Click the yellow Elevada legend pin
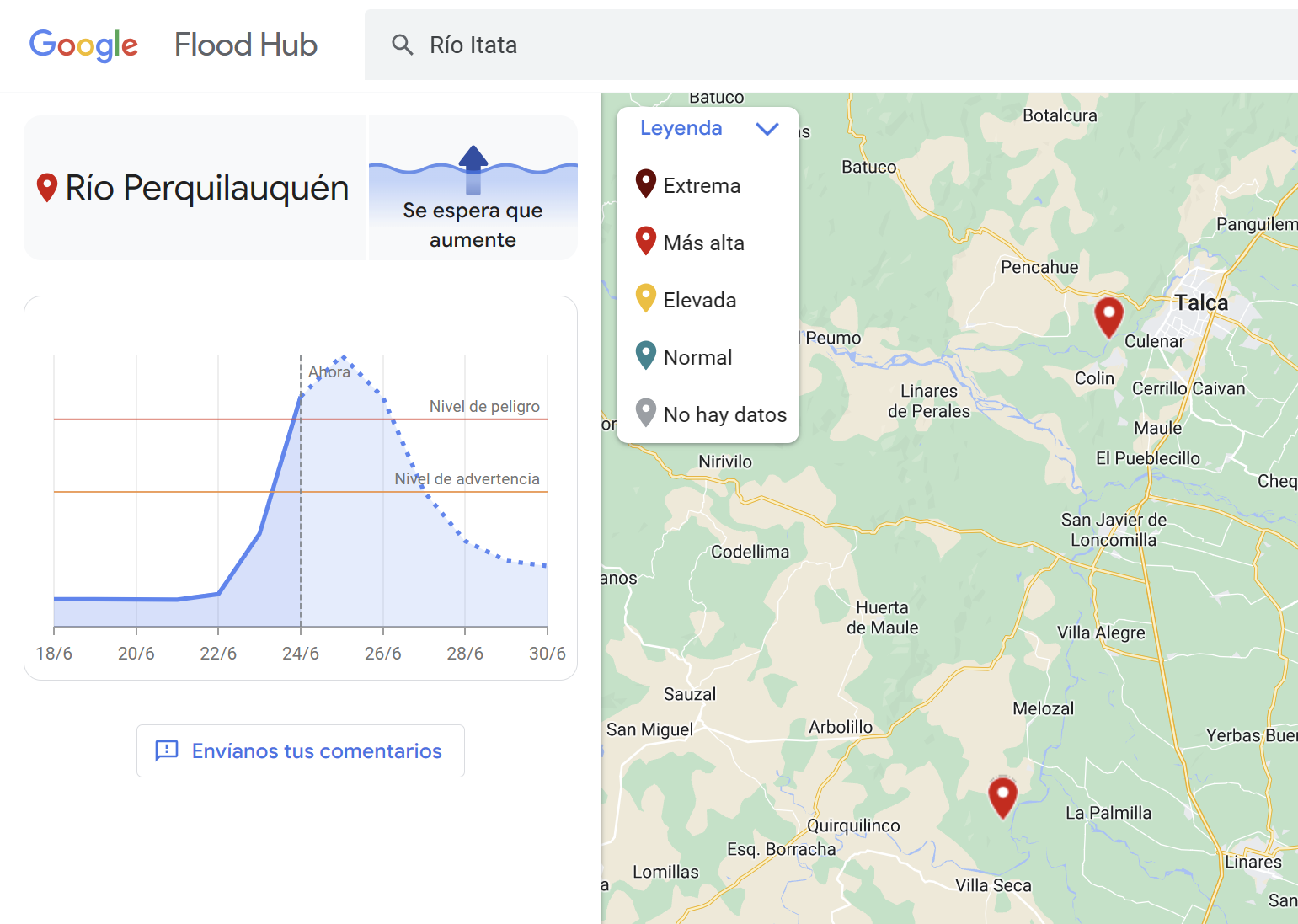 645,298
